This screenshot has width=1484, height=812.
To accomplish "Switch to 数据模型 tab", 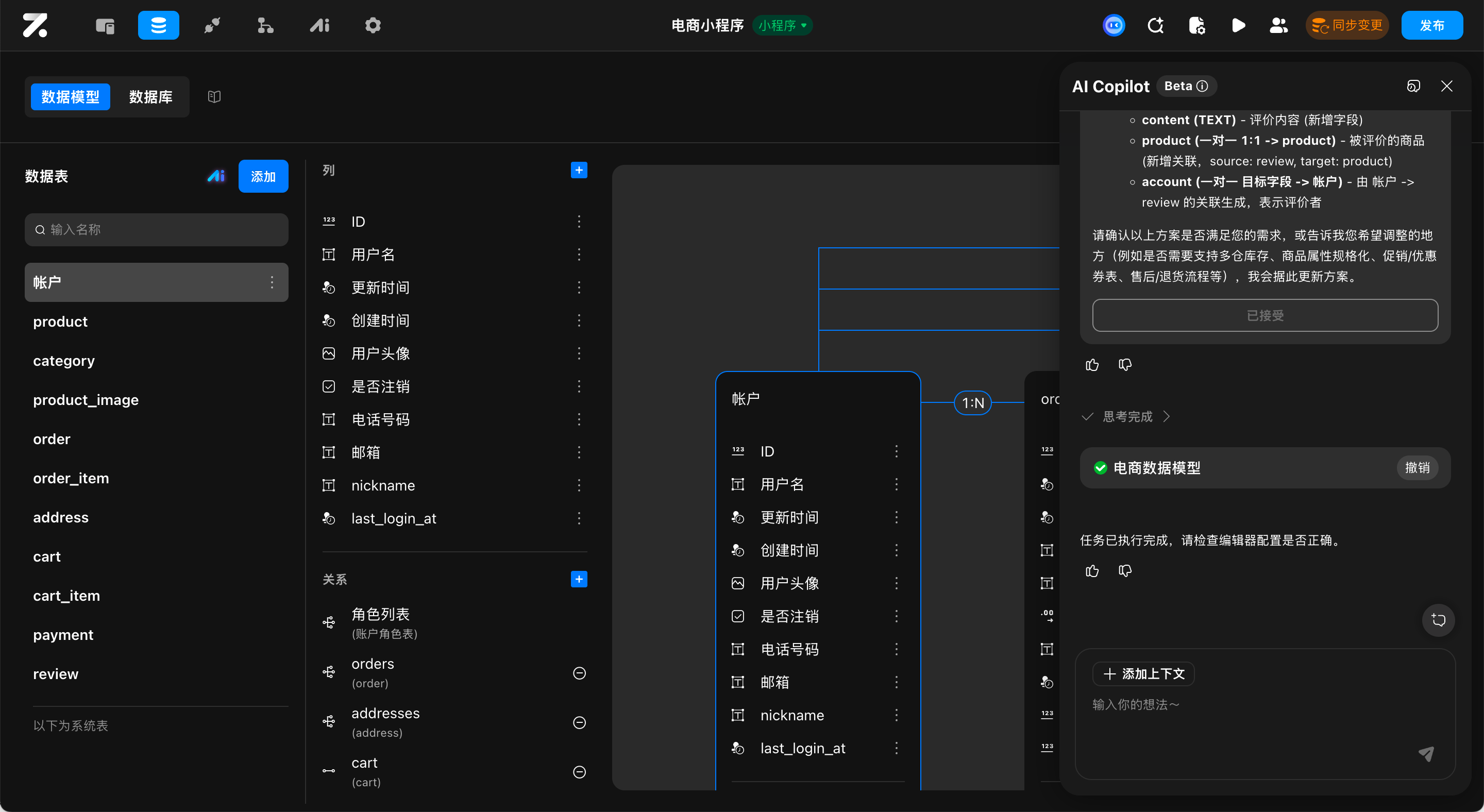I will (x=70, y=97).
